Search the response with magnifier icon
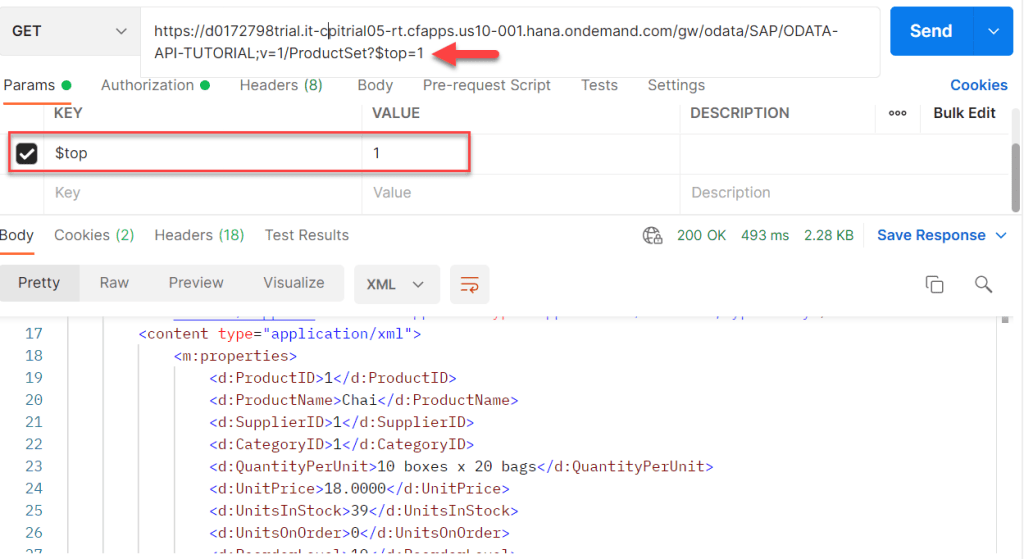Screen dimensions: 1024x559 tap(983, 284)
